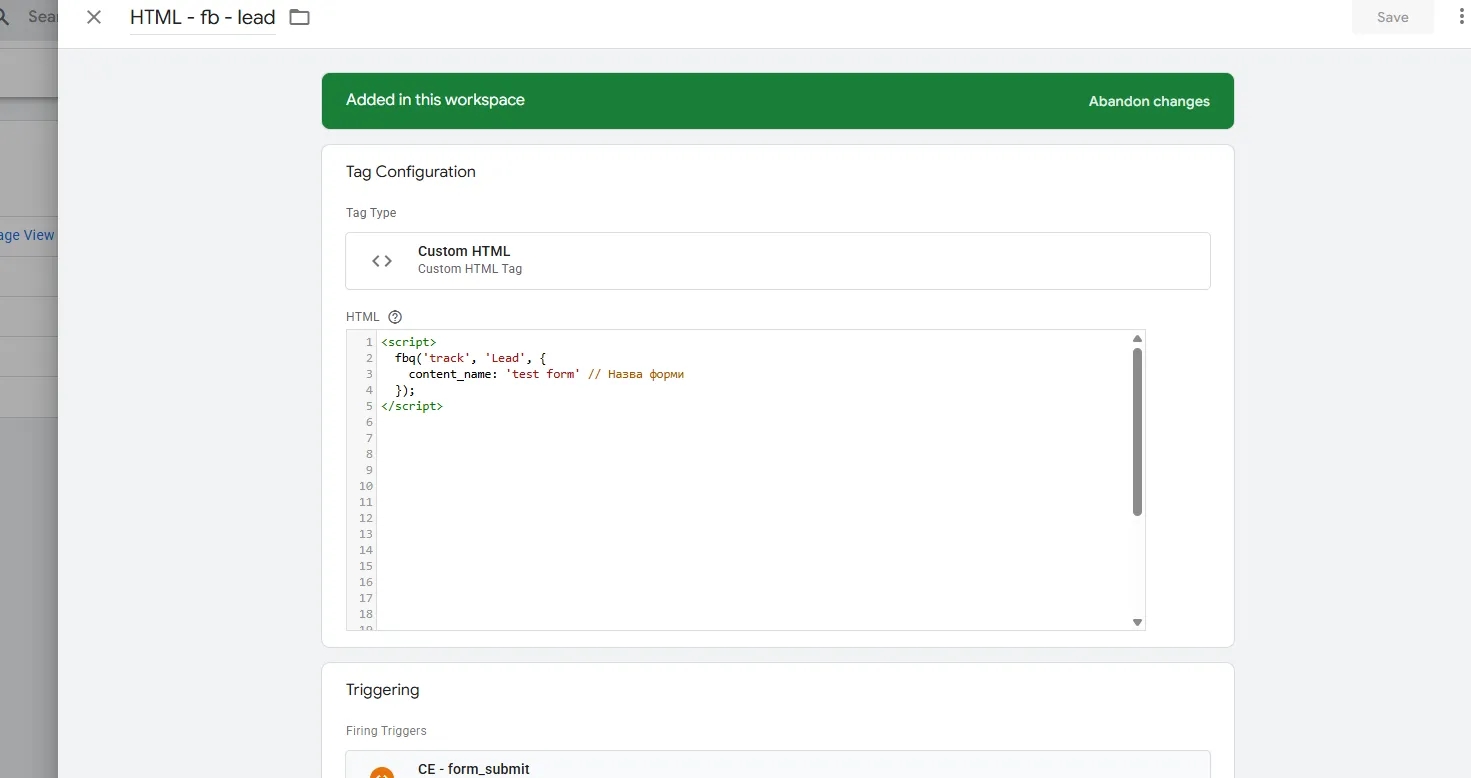Click the Custom HTML code brackets icon
The image size is (1471, 778).
382,261
